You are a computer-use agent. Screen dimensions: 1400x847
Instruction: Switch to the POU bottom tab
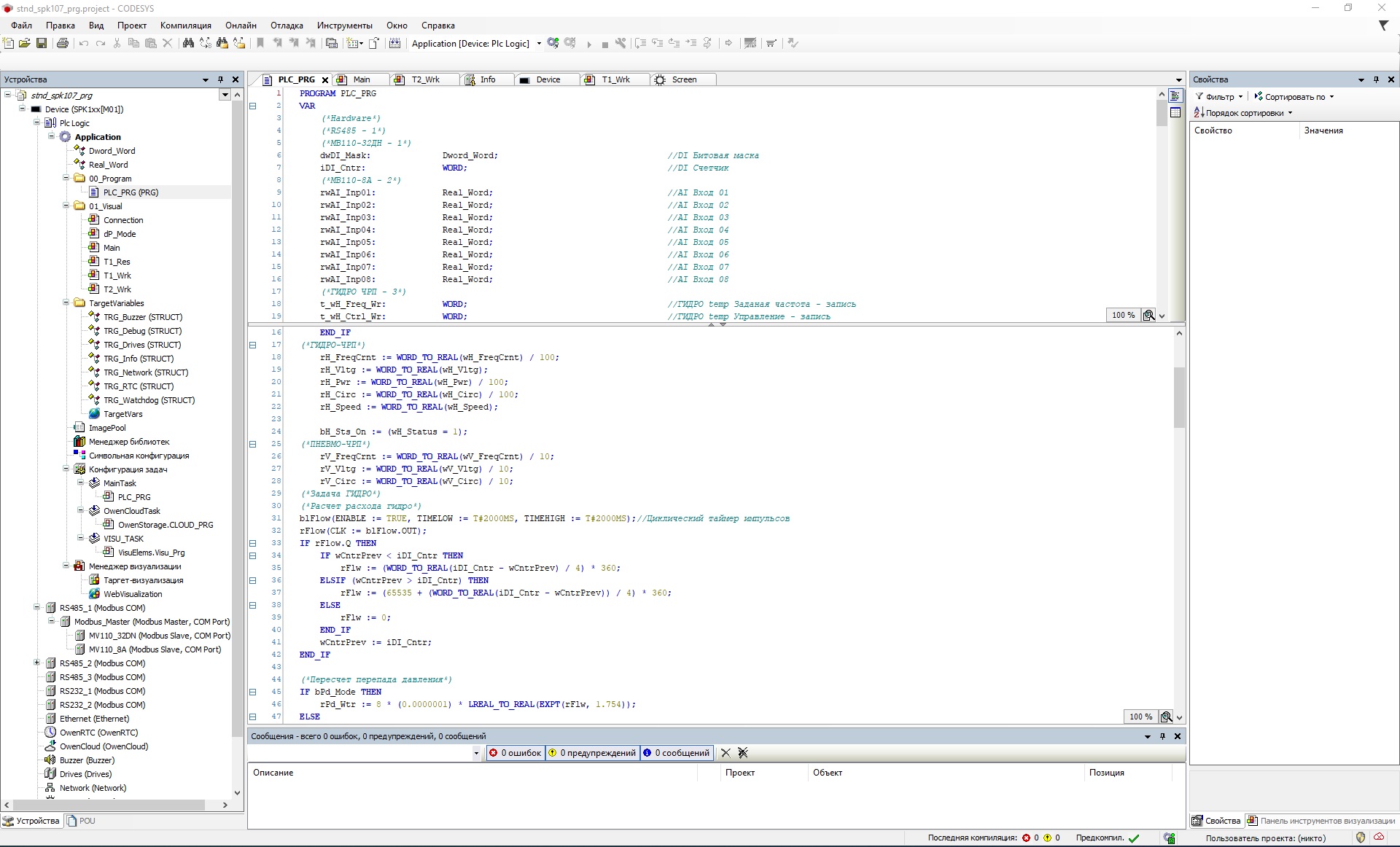click(81, 821)
